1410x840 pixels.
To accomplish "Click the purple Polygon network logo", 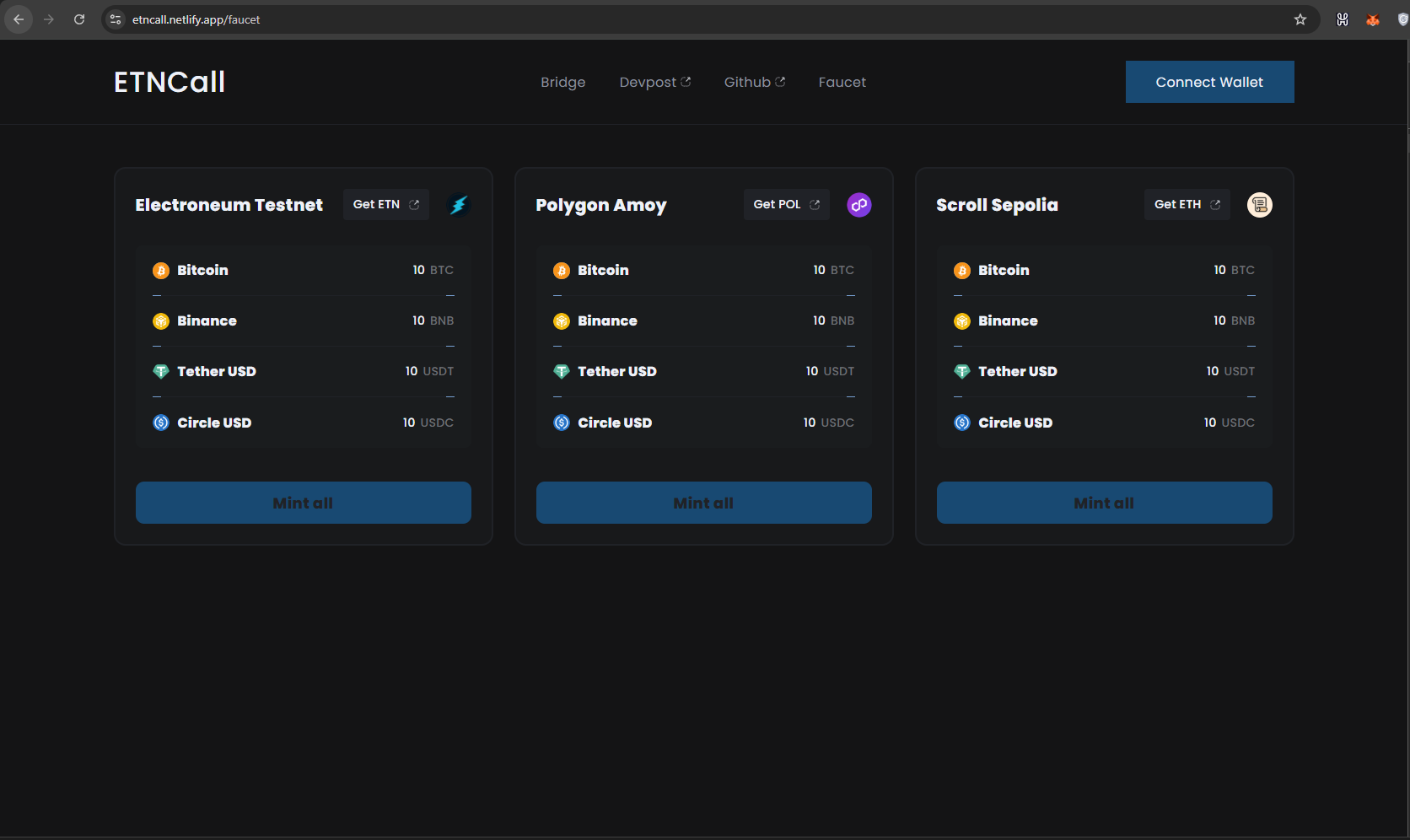I will 859,205.
